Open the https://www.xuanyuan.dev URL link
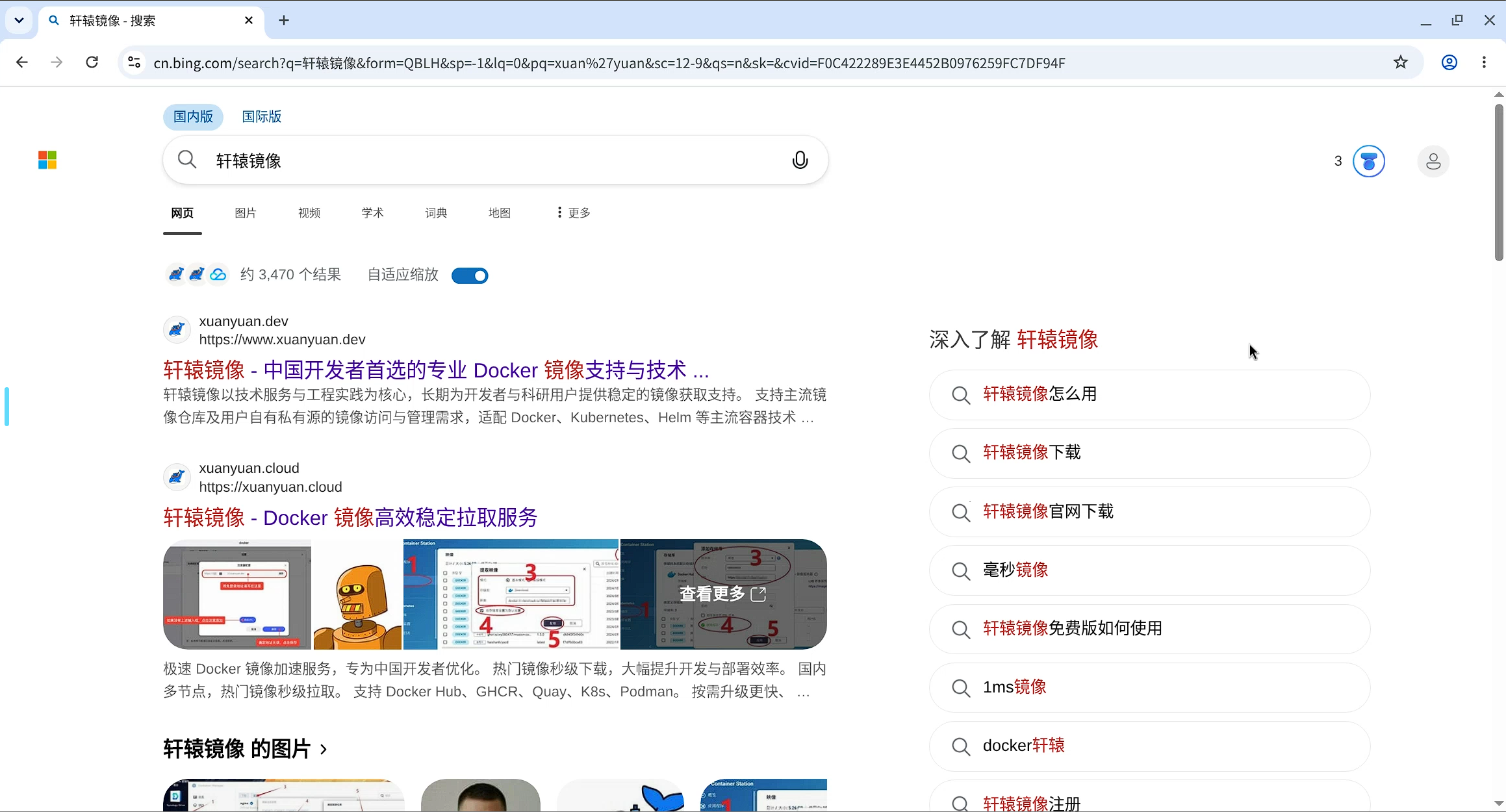Image resolution: width=1506 pixels, height=812 pixels. click(x=282, y=340)
